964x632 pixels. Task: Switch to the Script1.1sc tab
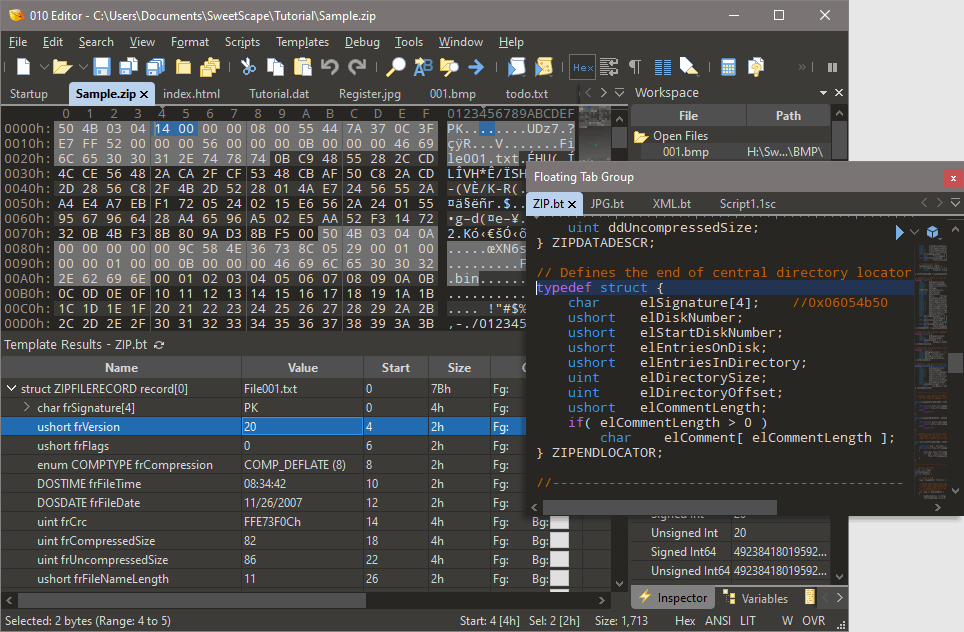click(x=748, y=203)
